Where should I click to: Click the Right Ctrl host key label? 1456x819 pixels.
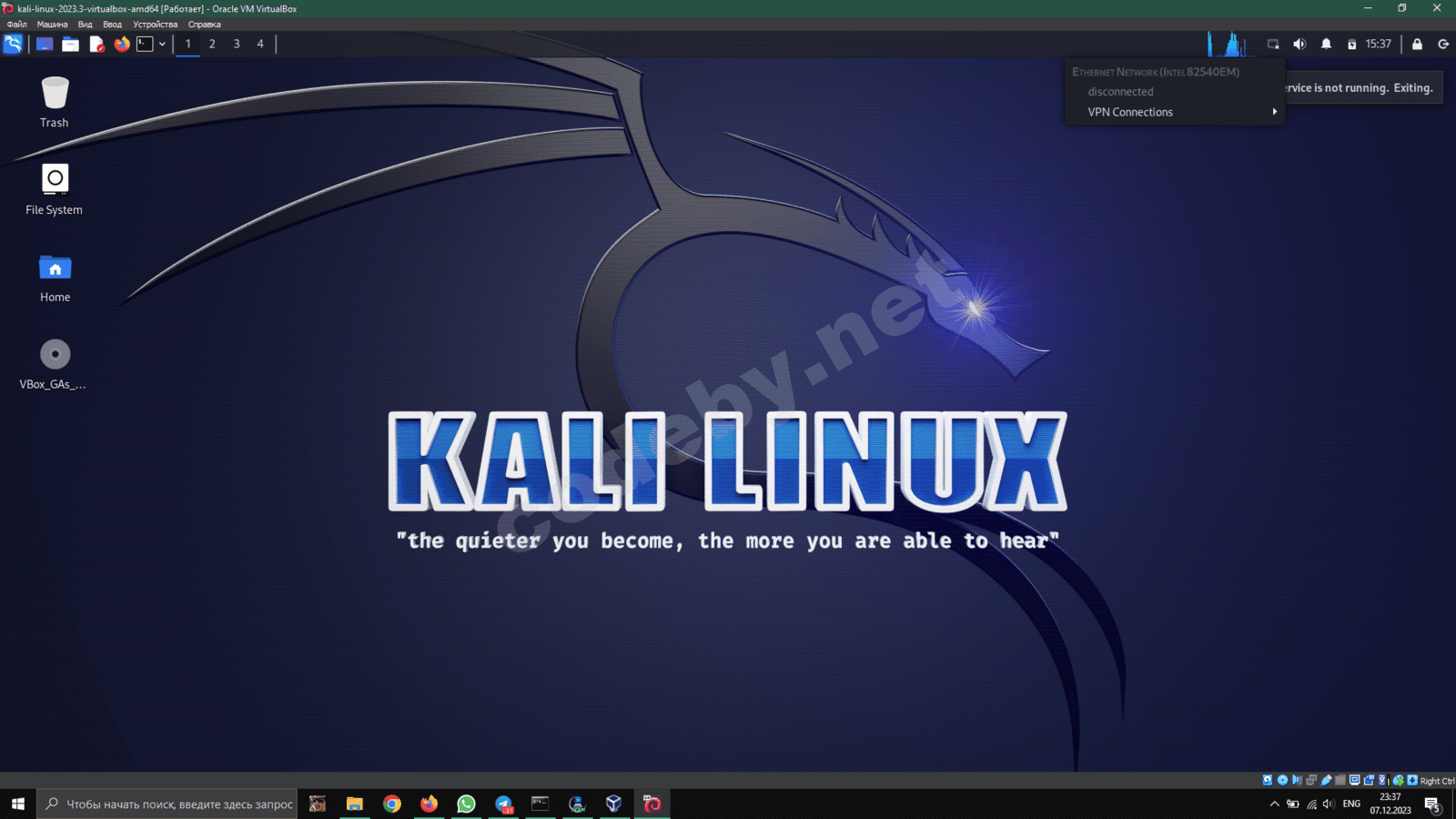point(1437,781)
